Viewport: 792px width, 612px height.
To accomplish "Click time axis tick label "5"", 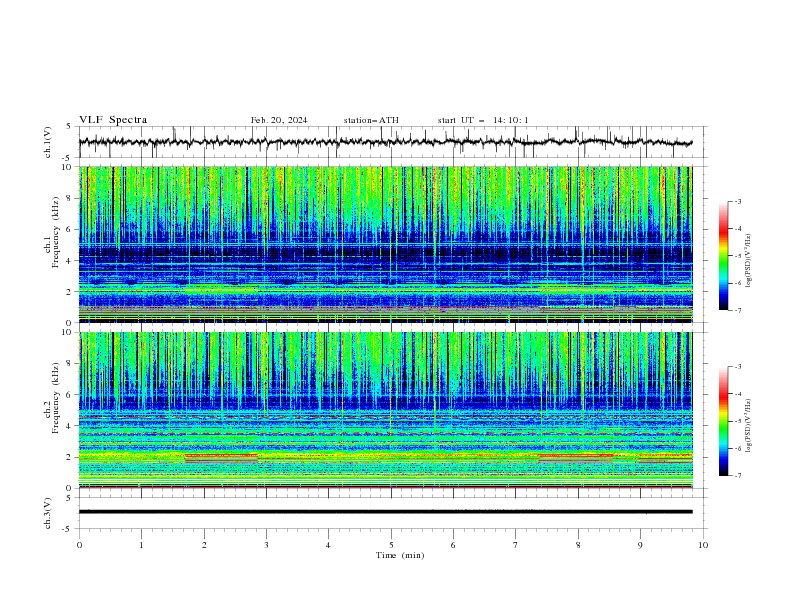I will coord(391,545).
